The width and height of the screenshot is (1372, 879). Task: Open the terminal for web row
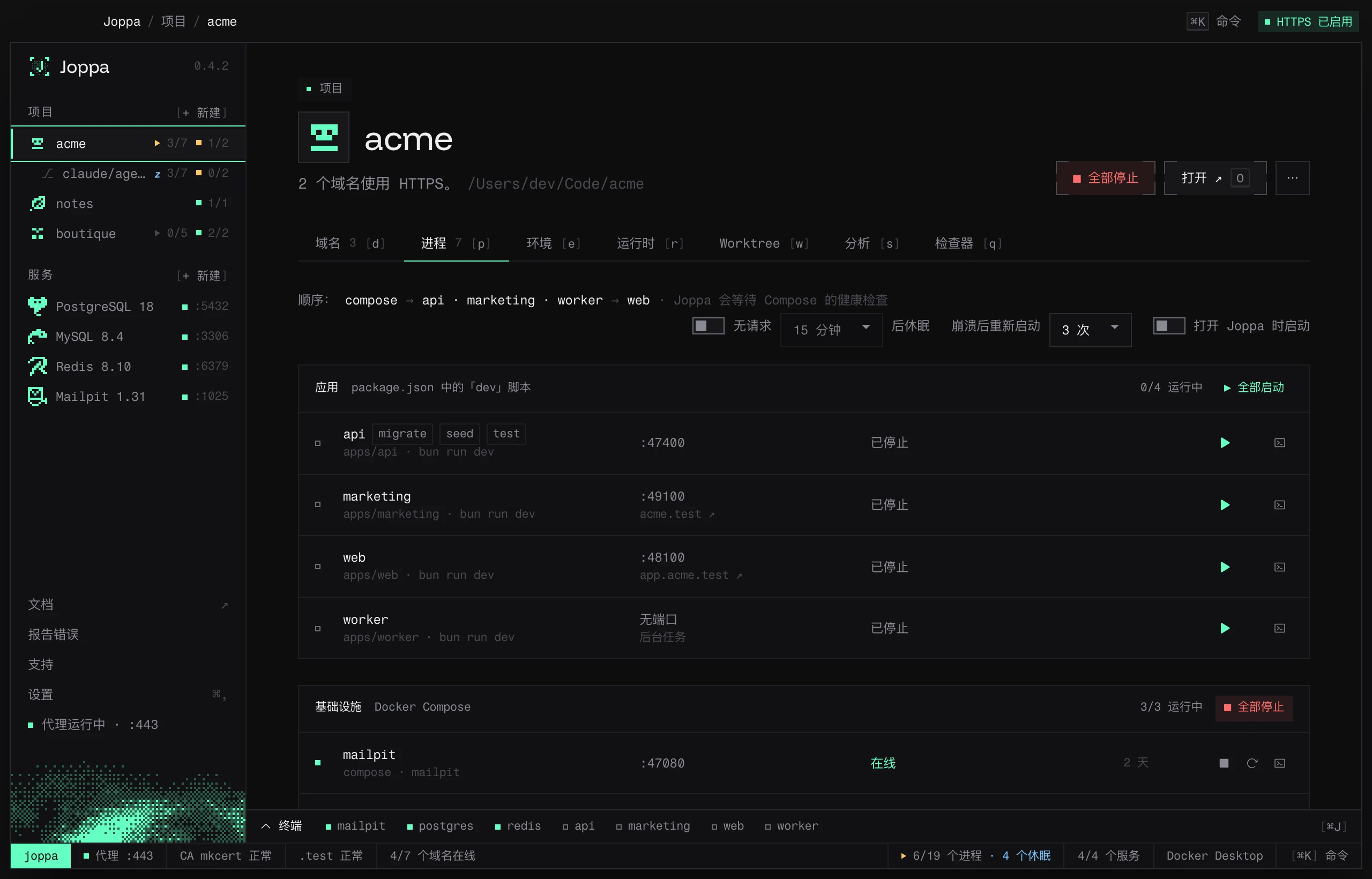click(x=1279, y=568)
